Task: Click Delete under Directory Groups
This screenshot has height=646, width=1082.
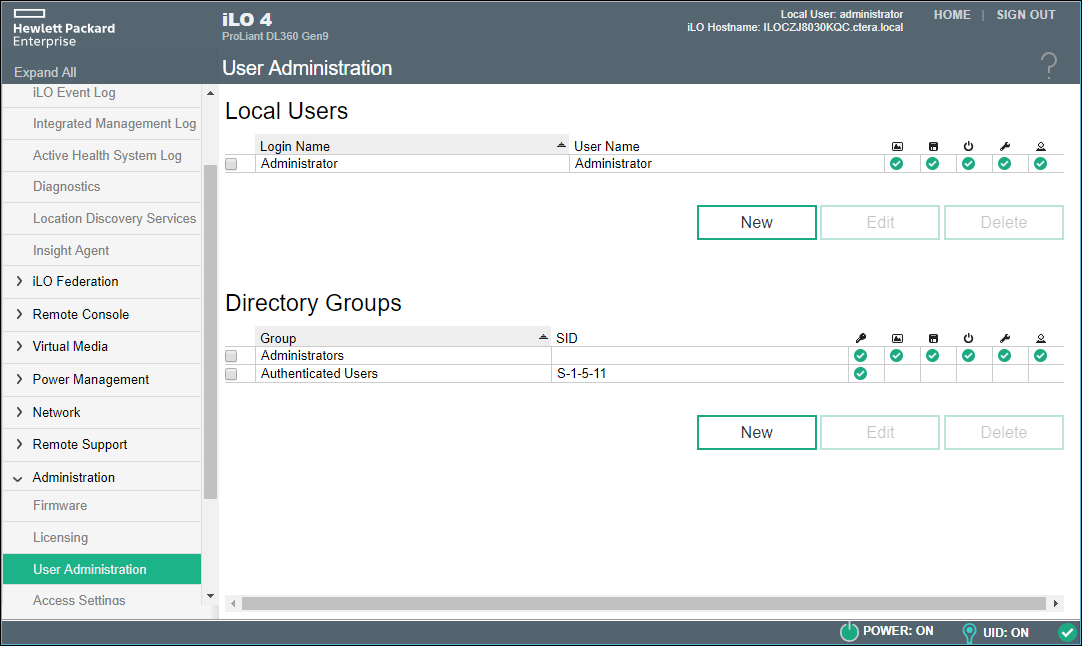Action: 1004,432
